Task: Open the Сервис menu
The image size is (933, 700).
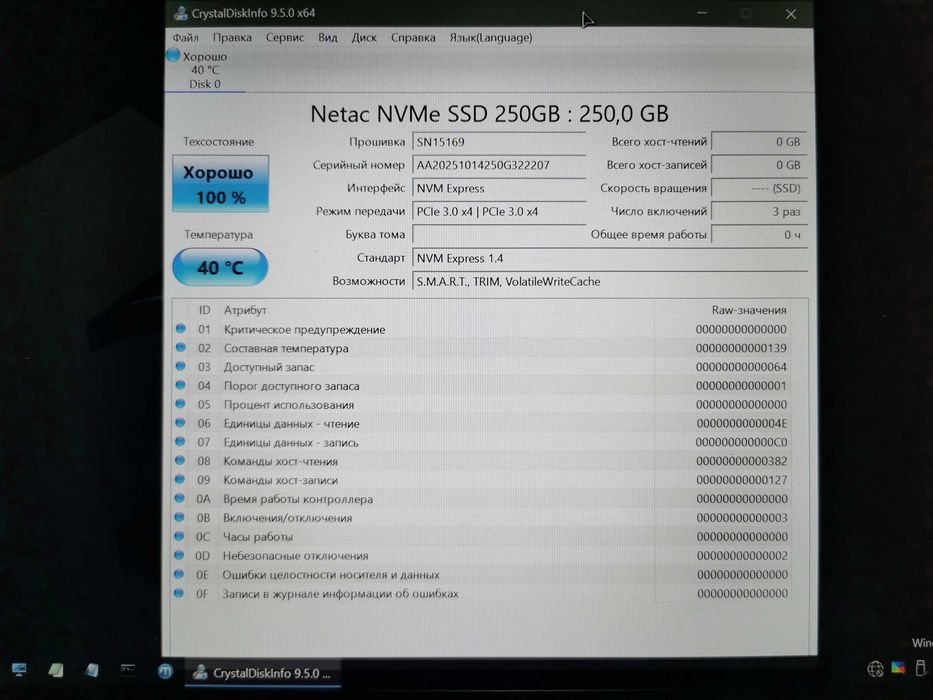Action: click(284, 38)
